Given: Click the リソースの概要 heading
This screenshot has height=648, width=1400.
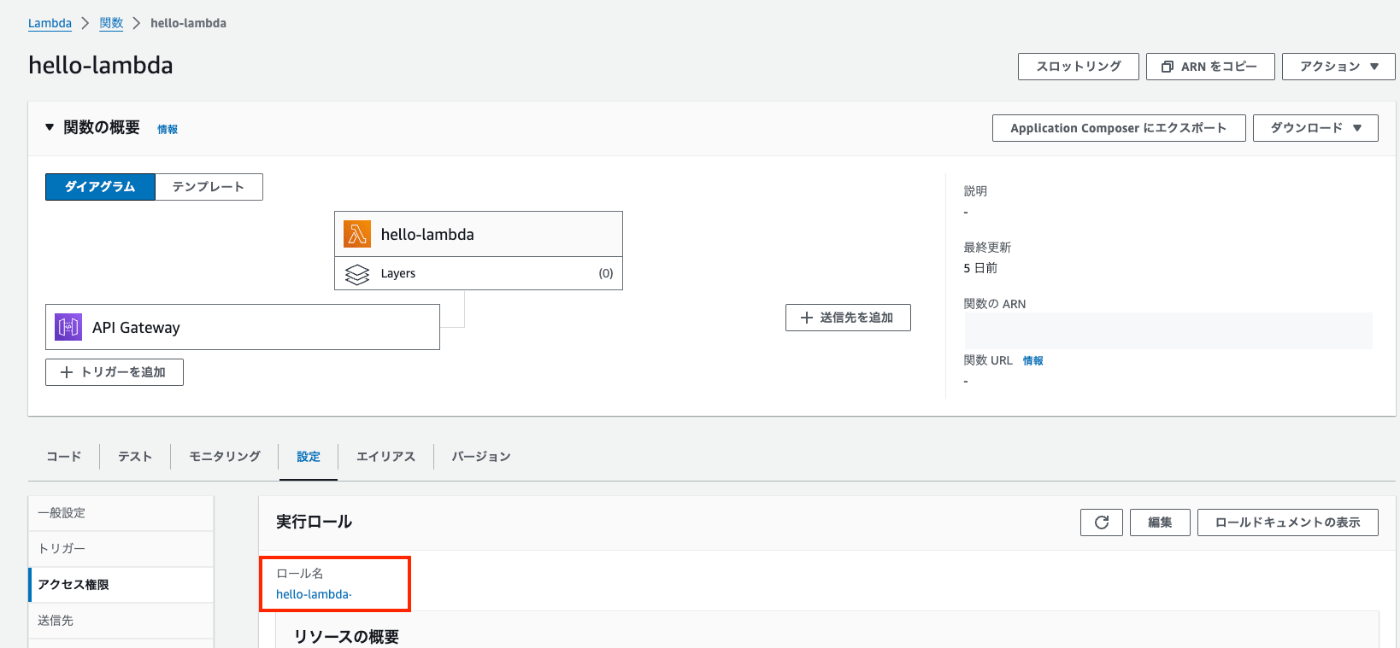Looking at the screenshot, I should pyautogui.click(x=346, y=637).
